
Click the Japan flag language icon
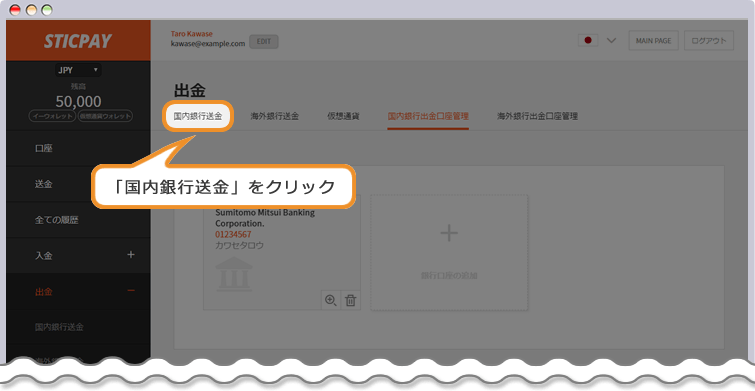pos(588,41)
